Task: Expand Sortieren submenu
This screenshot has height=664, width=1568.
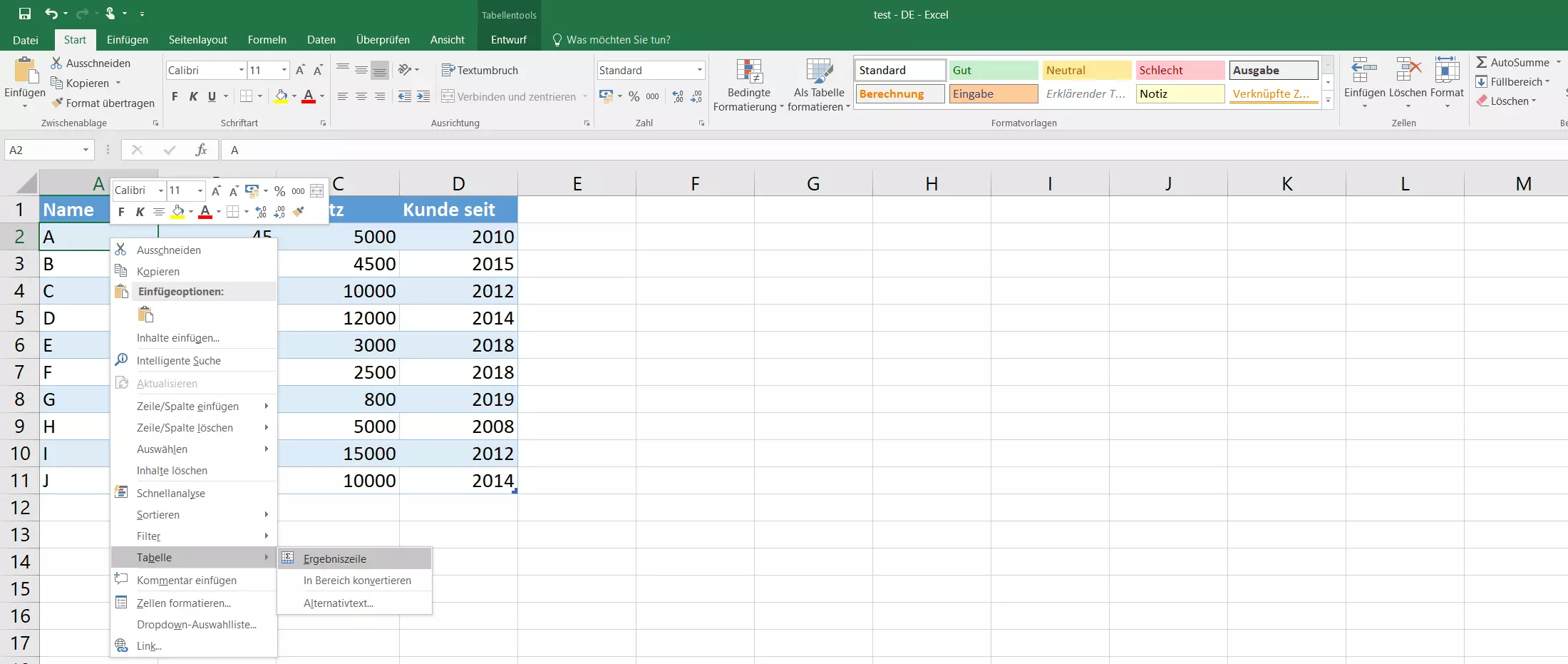Action: point(194,514)
